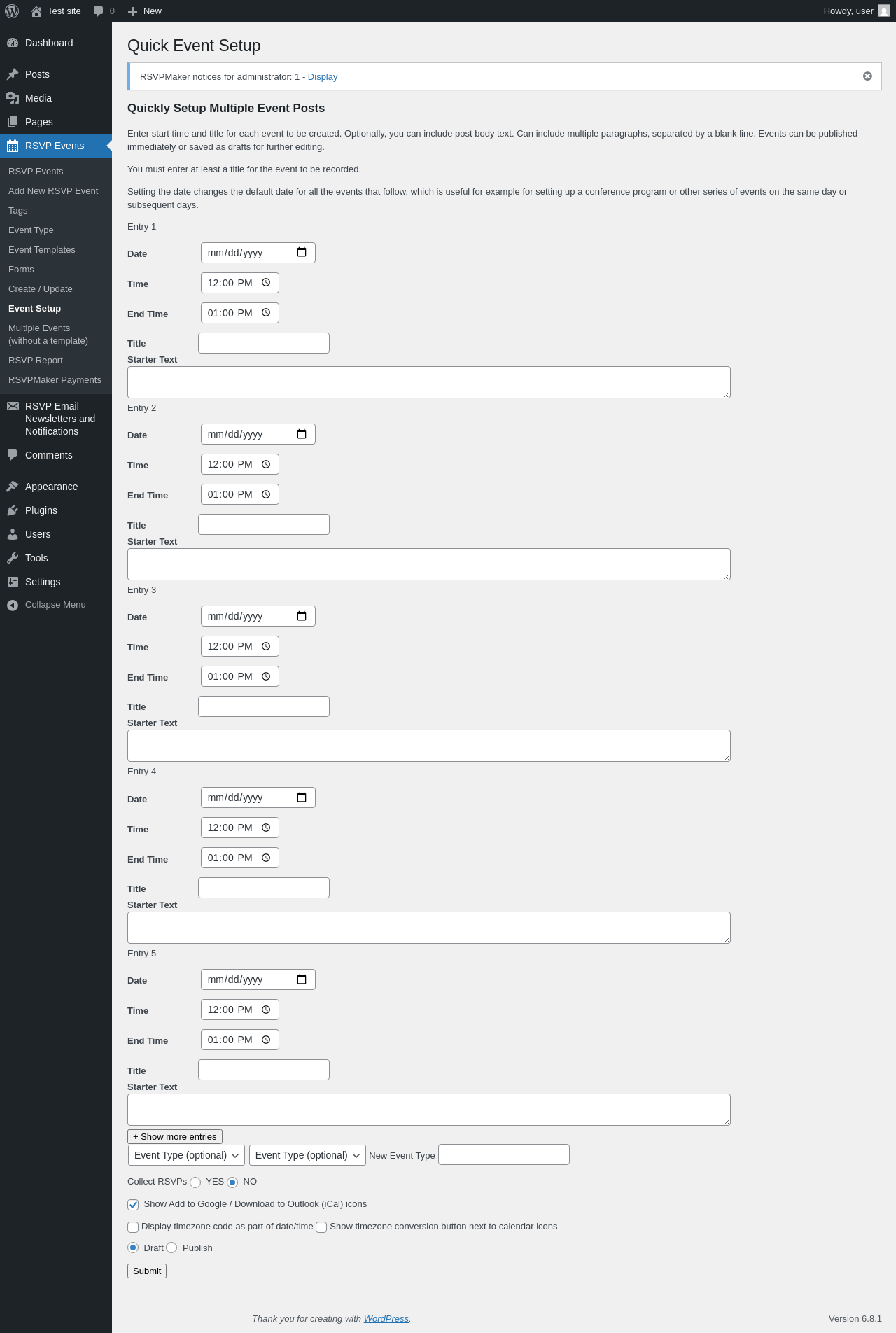This screenshot has width=896, height=1333.
Task: Open clock picker icon for Entry 5 Time
Action: point(266,1010)
